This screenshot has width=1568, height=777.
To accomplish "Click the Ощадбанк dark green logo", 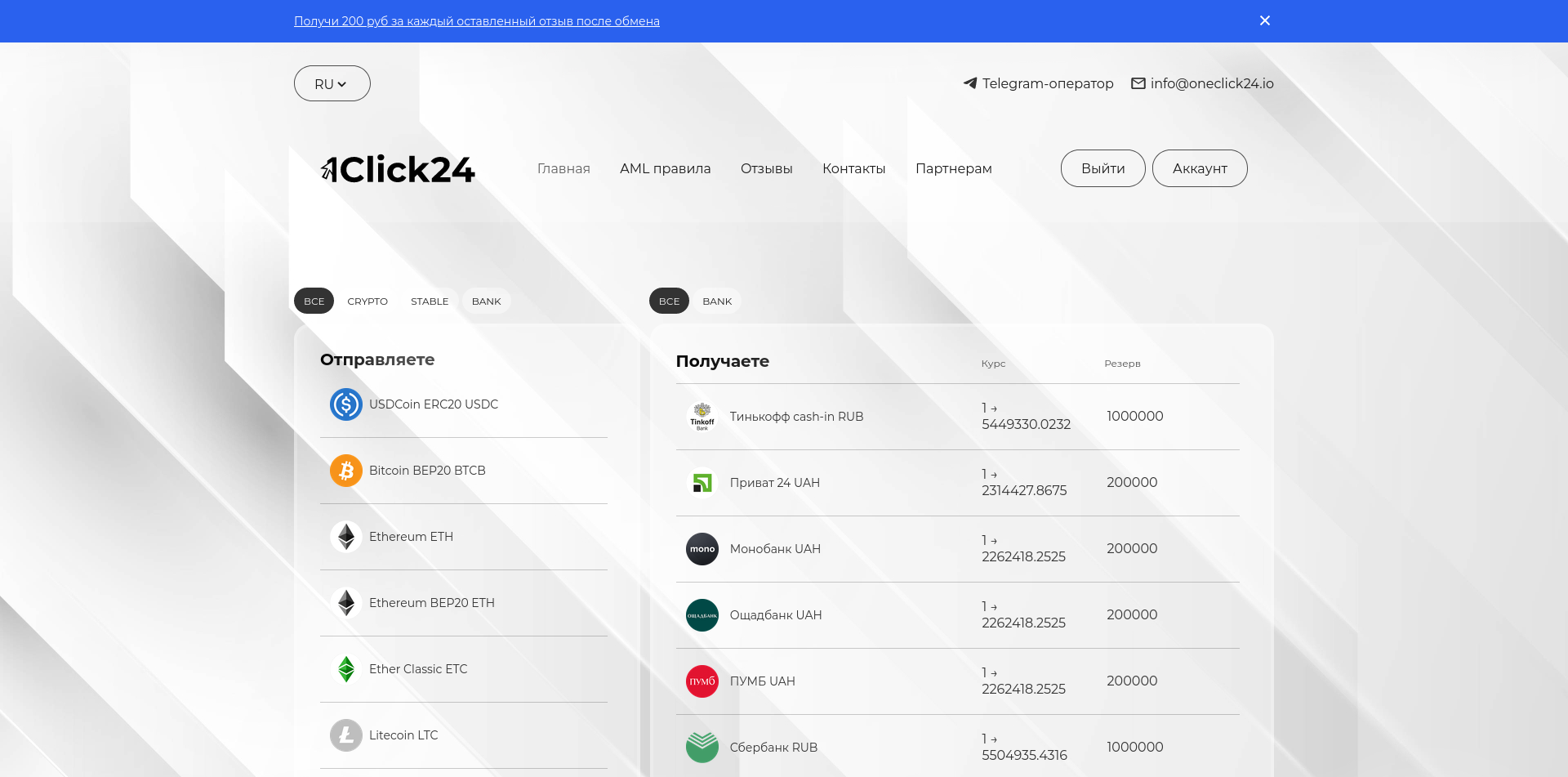I will [702, 615].
